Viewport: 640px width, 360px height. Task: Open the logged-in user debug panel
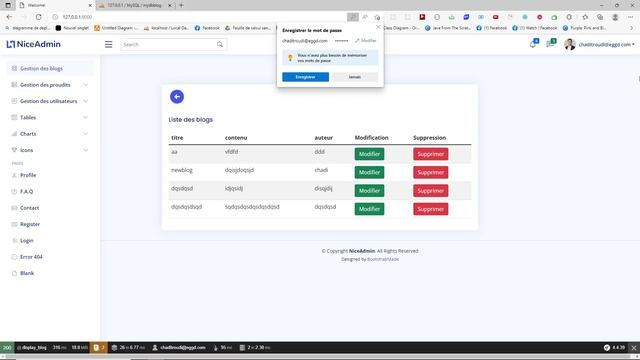pos(179,348)
